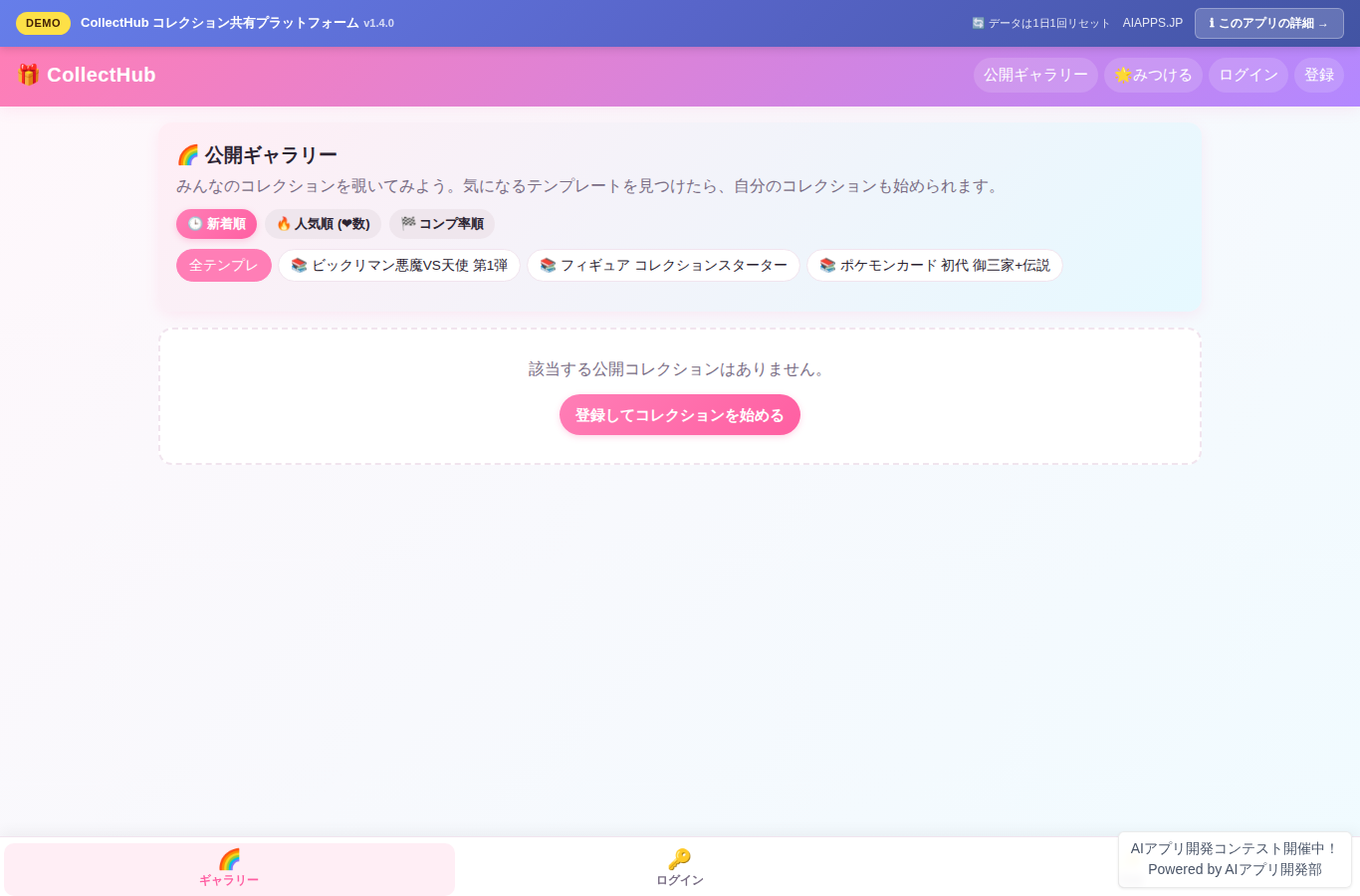
Task: Click the '公開ギャラリー' page heading
Action: [x=257, y=155]
